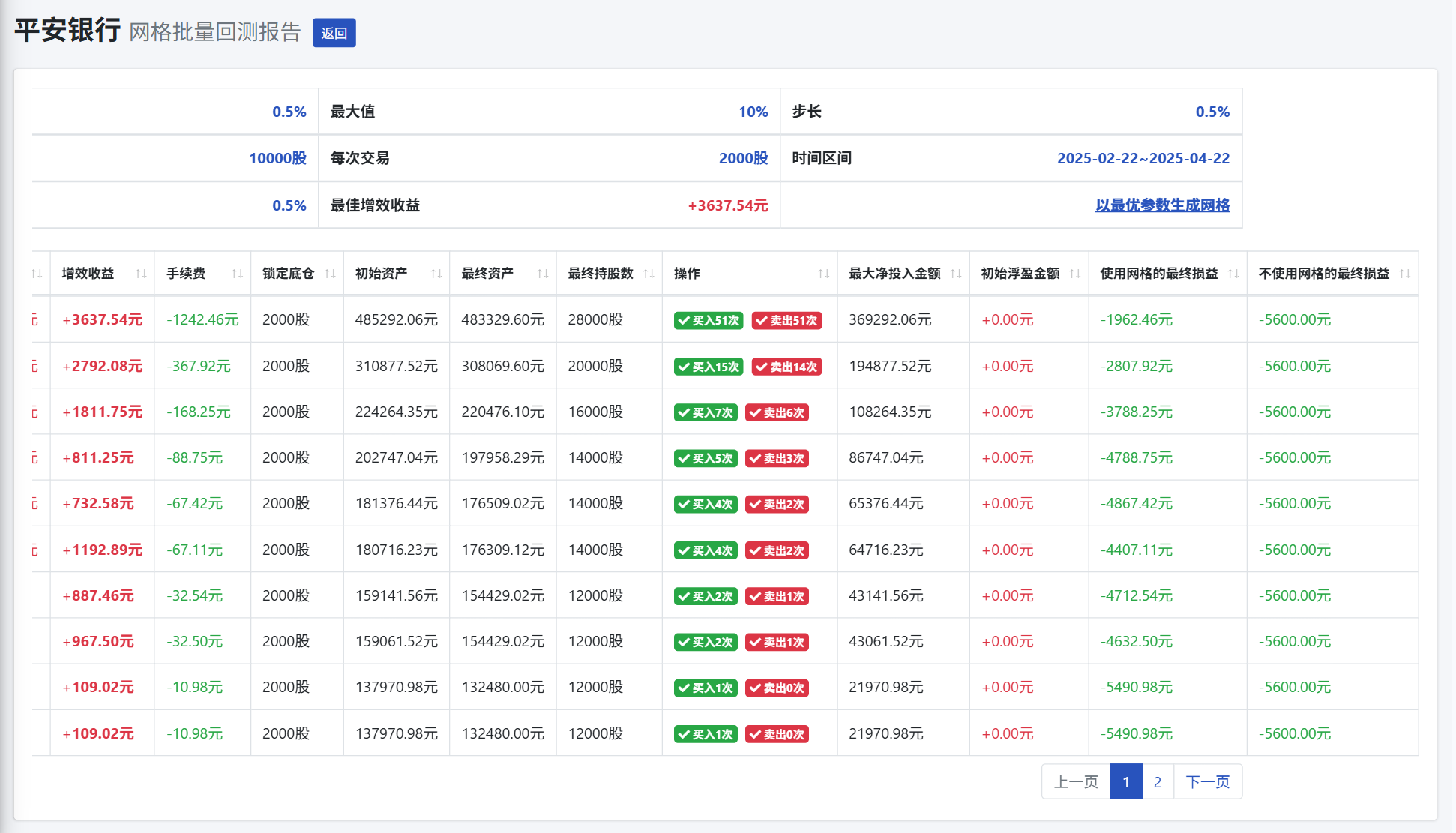The height and width of the screenshot is (833, 1456).
Task: Click the blue 返回 button
Action: pos(334,33)
